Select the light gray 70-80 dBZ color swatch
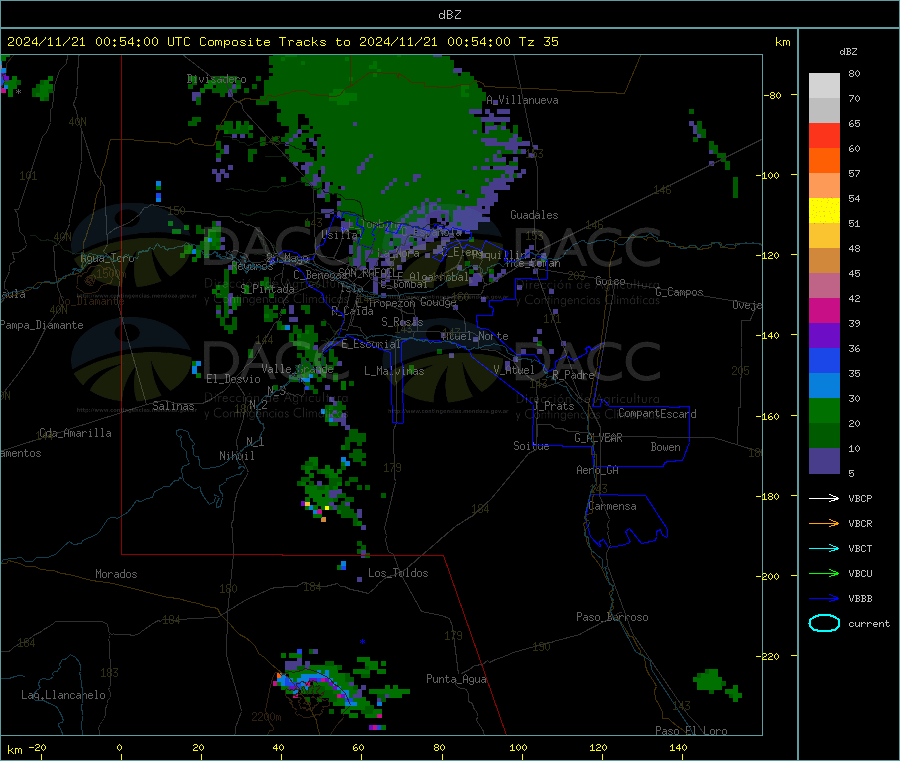The image size is (900, 761). point(824,86)
